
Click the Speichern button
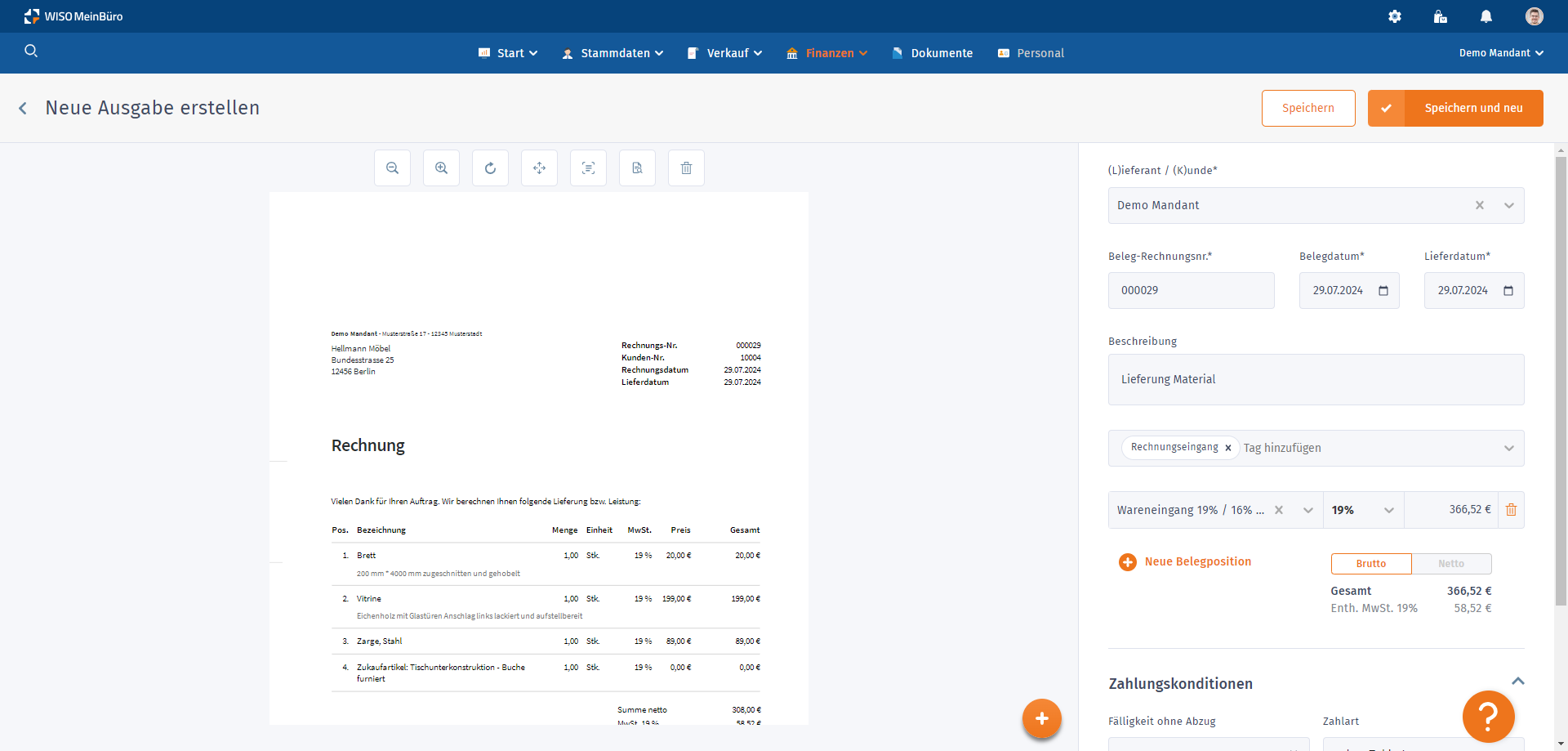pos(1307,108)
